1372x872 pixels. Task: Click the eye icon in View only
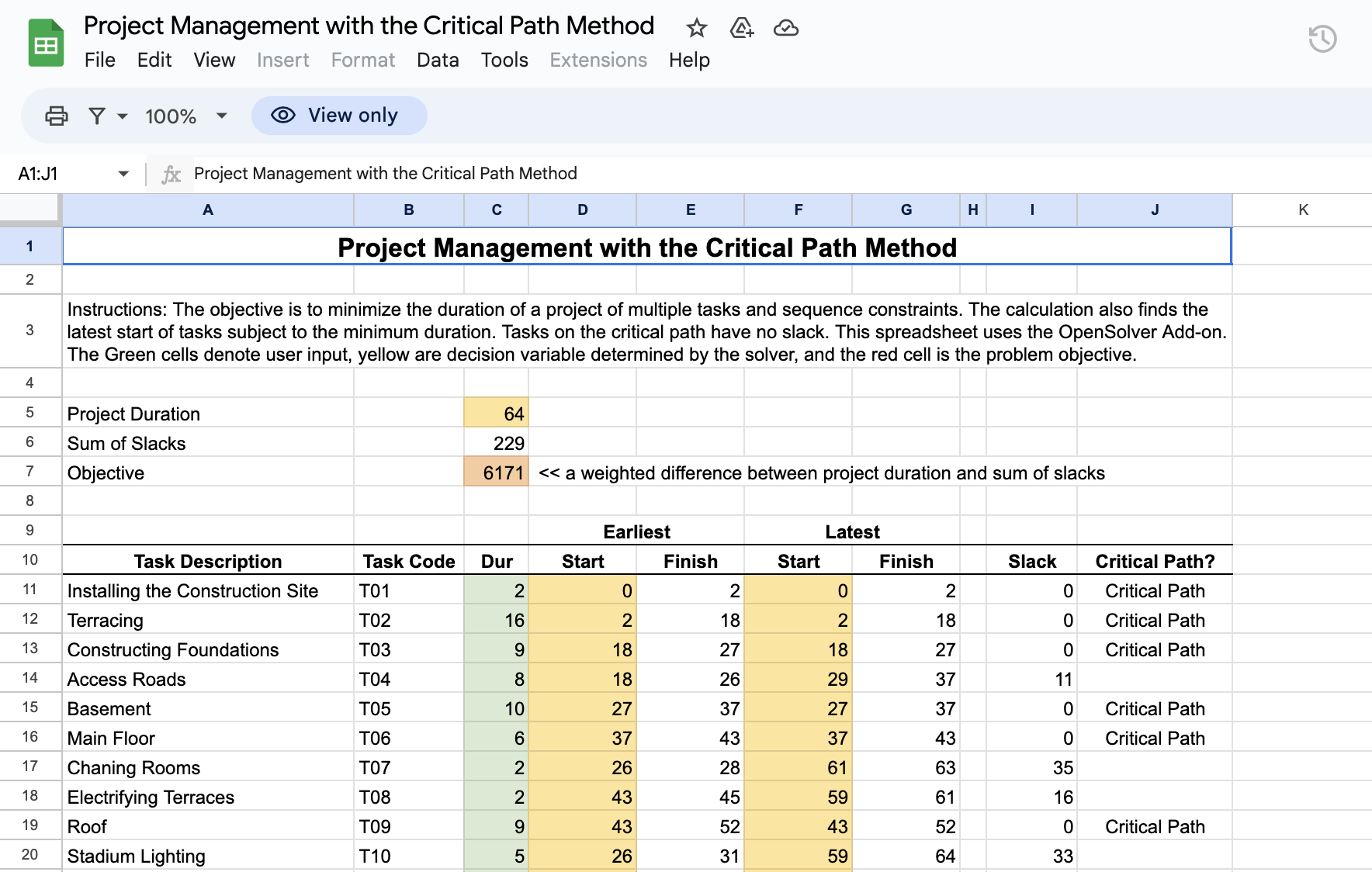[x=282, y=115]
